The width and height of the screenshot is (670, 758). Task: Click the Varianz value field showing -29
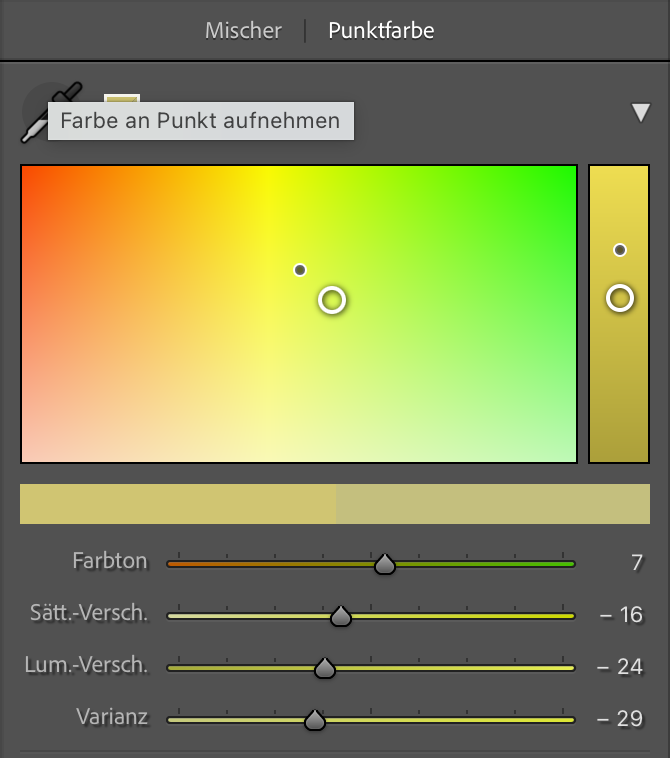(x=620, y=718)
